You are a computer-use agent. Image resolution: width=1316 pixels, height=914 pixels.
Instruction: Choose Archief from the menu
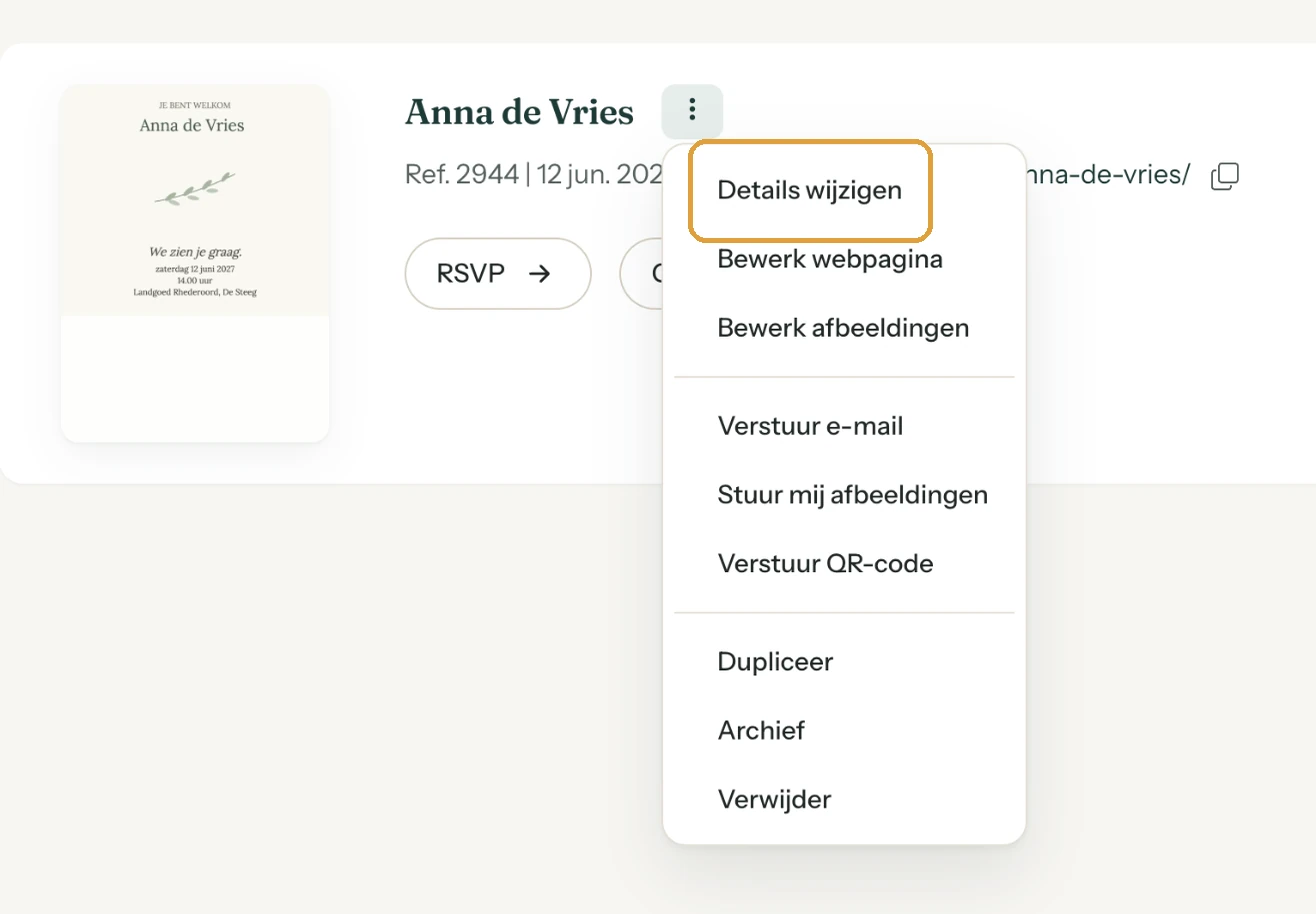point(761,730)
